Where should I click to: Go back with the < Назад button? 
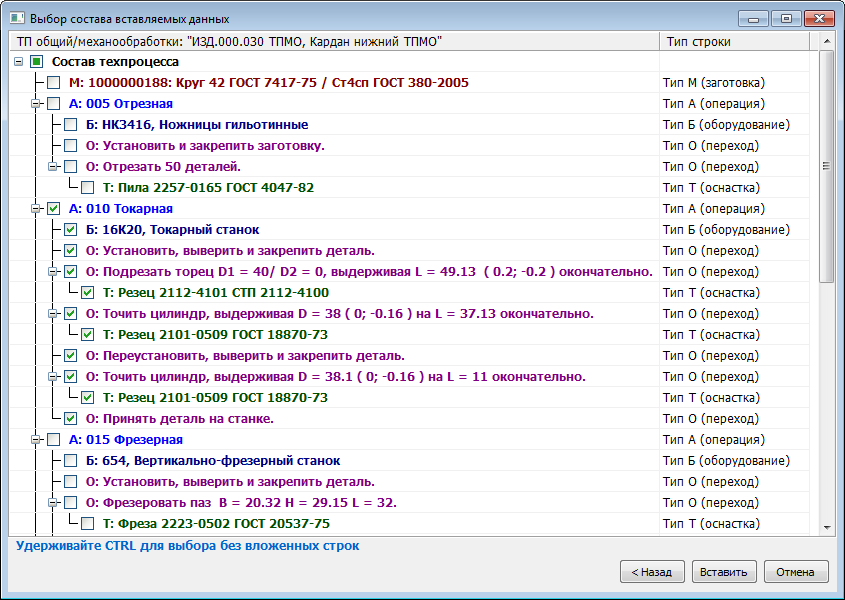652,572
